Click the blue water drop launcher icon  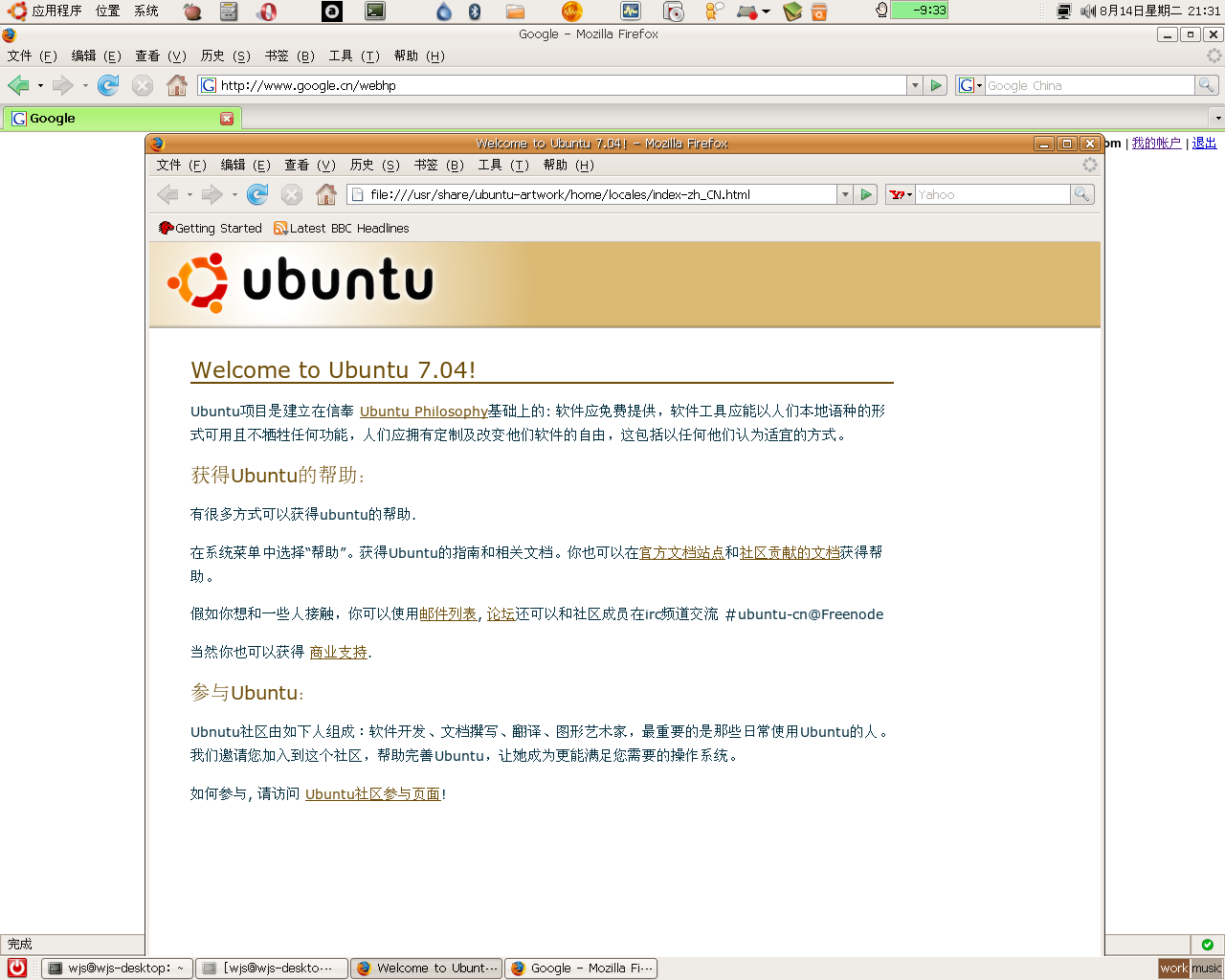tap(444, 11)
